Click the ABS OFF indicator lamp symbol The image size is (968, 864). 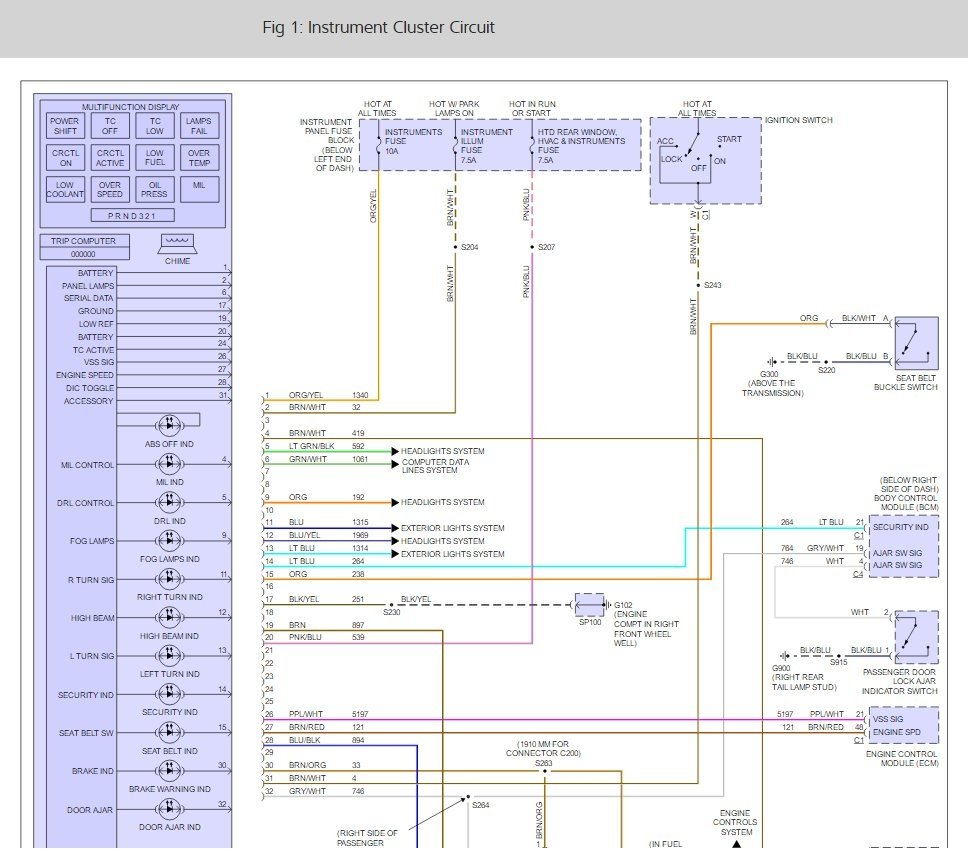coord(170,425)
